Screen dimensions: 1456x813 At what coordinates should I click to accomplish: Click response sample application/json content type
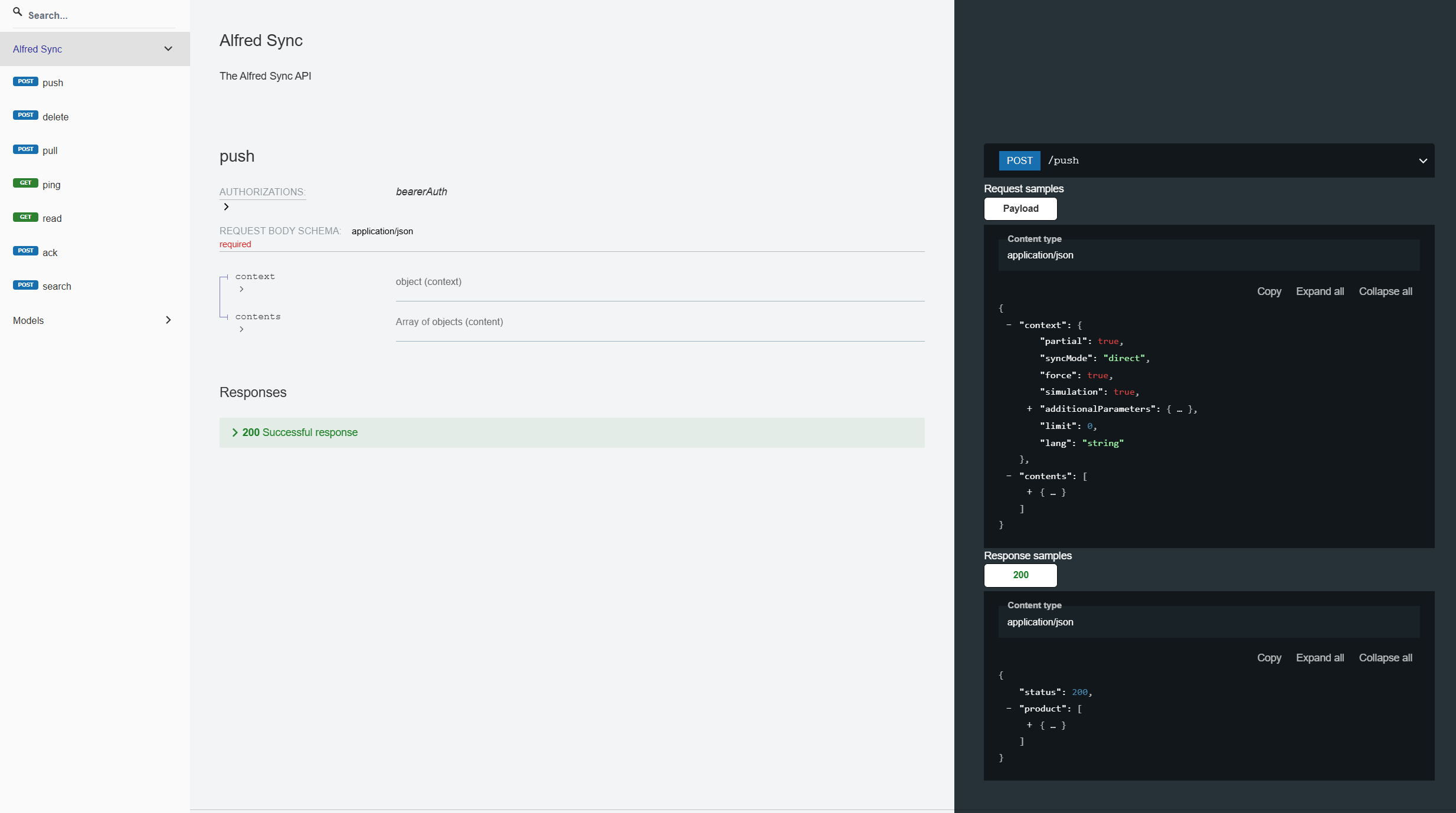pos(1040,622)
